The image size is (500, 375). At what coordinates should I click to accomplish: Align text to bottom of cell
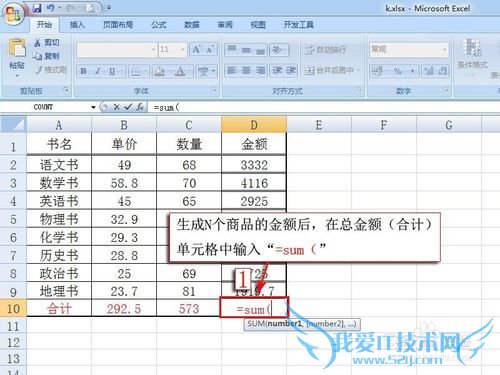coord(260,50)
